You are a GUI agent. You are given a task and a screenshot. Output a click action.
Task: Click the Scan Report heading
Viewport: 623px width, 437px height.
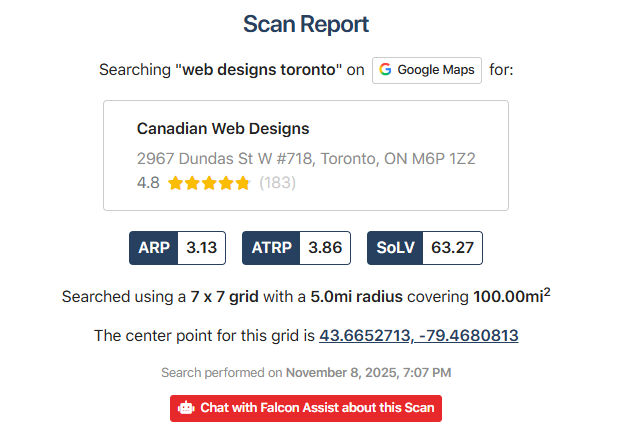[x=306, y=24]
